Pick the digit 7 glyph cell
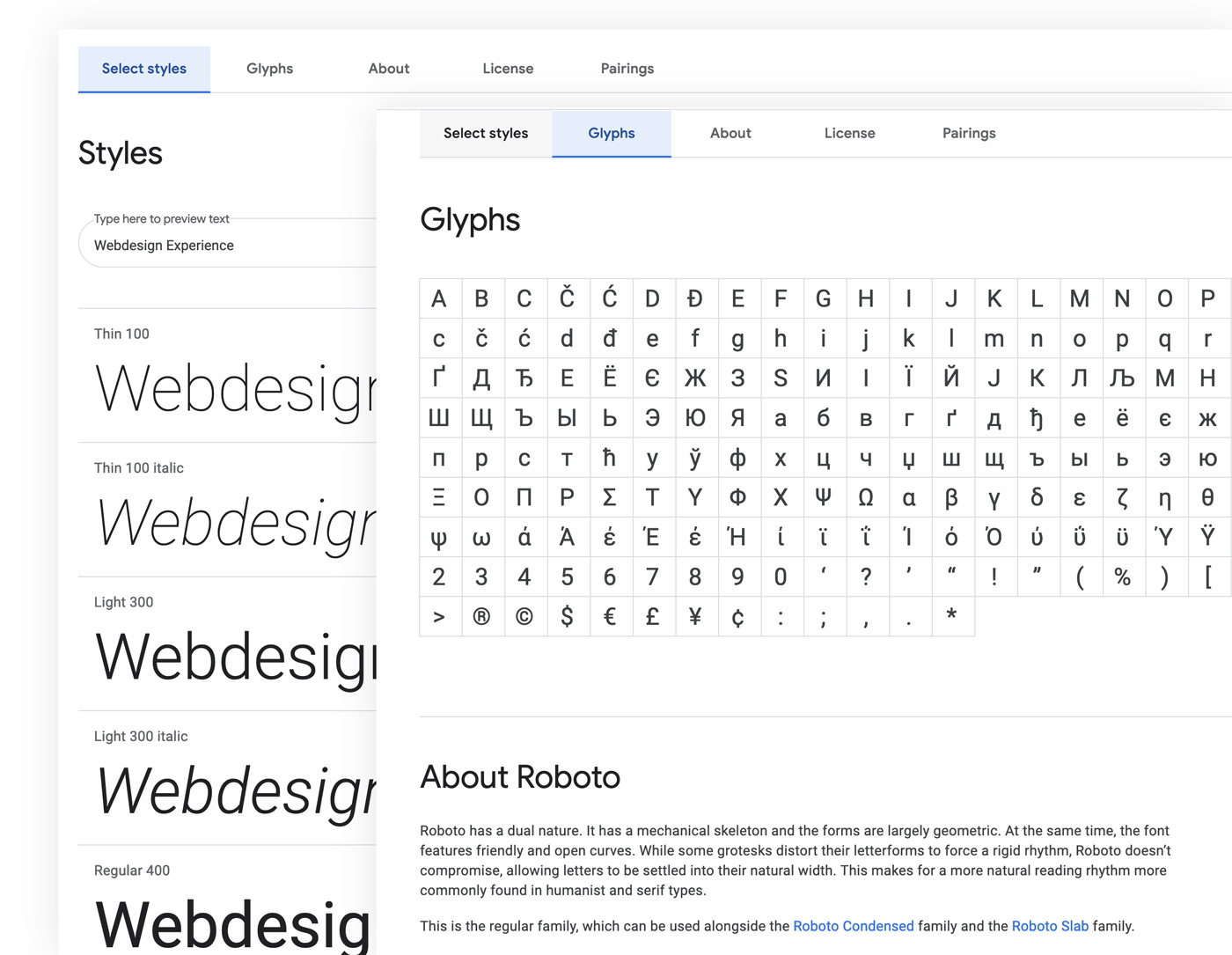1232x955 pixels. pyautogui.click(x=652, y=577)
